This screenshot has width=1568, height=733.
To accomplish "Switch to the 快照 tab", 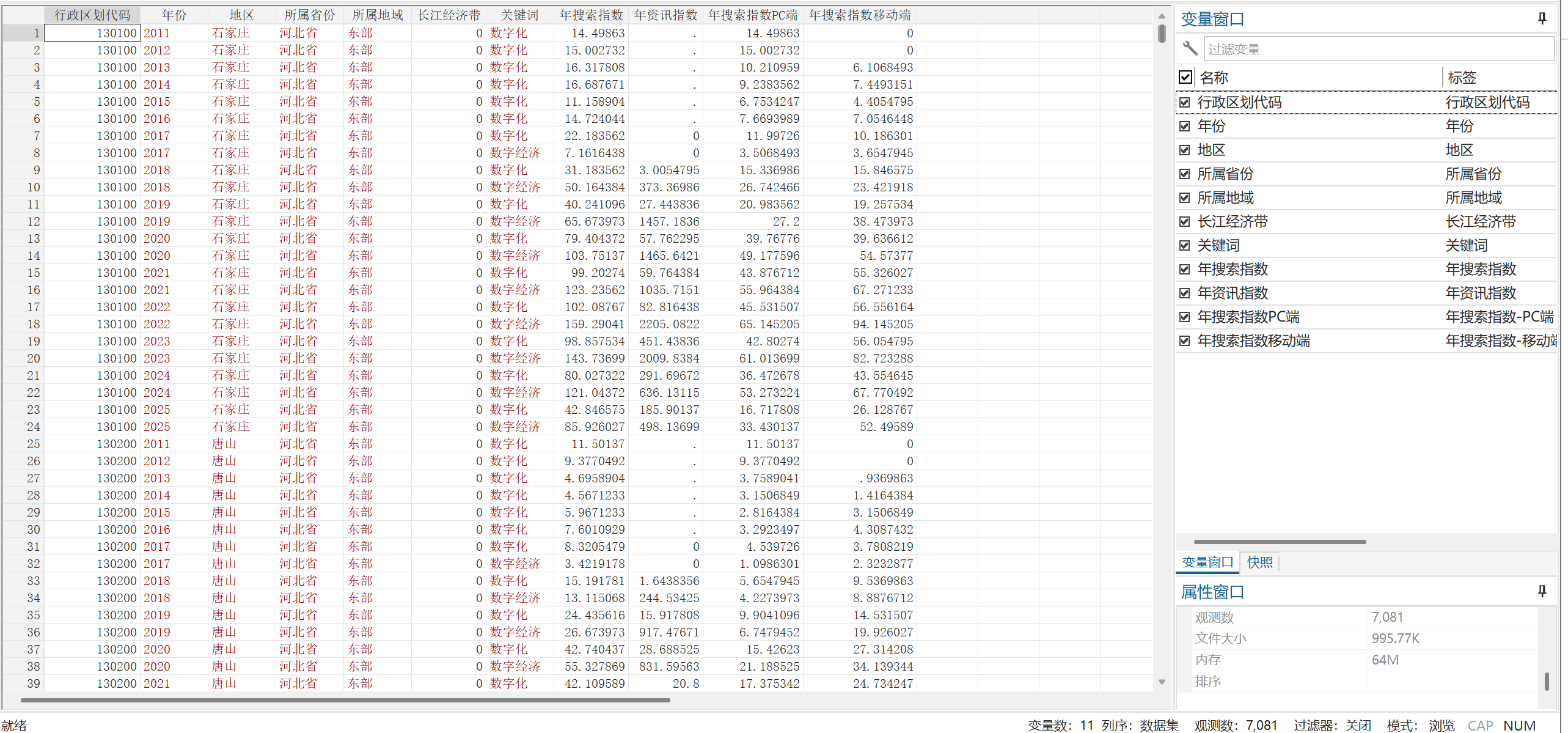I will (1259, 562).
